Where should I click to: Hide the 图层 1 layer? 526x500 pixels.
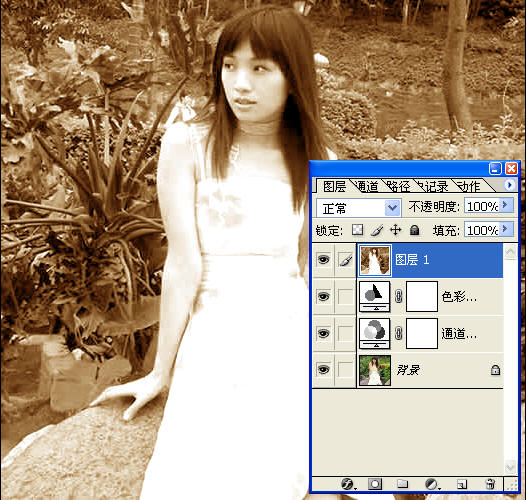(323, 259)
